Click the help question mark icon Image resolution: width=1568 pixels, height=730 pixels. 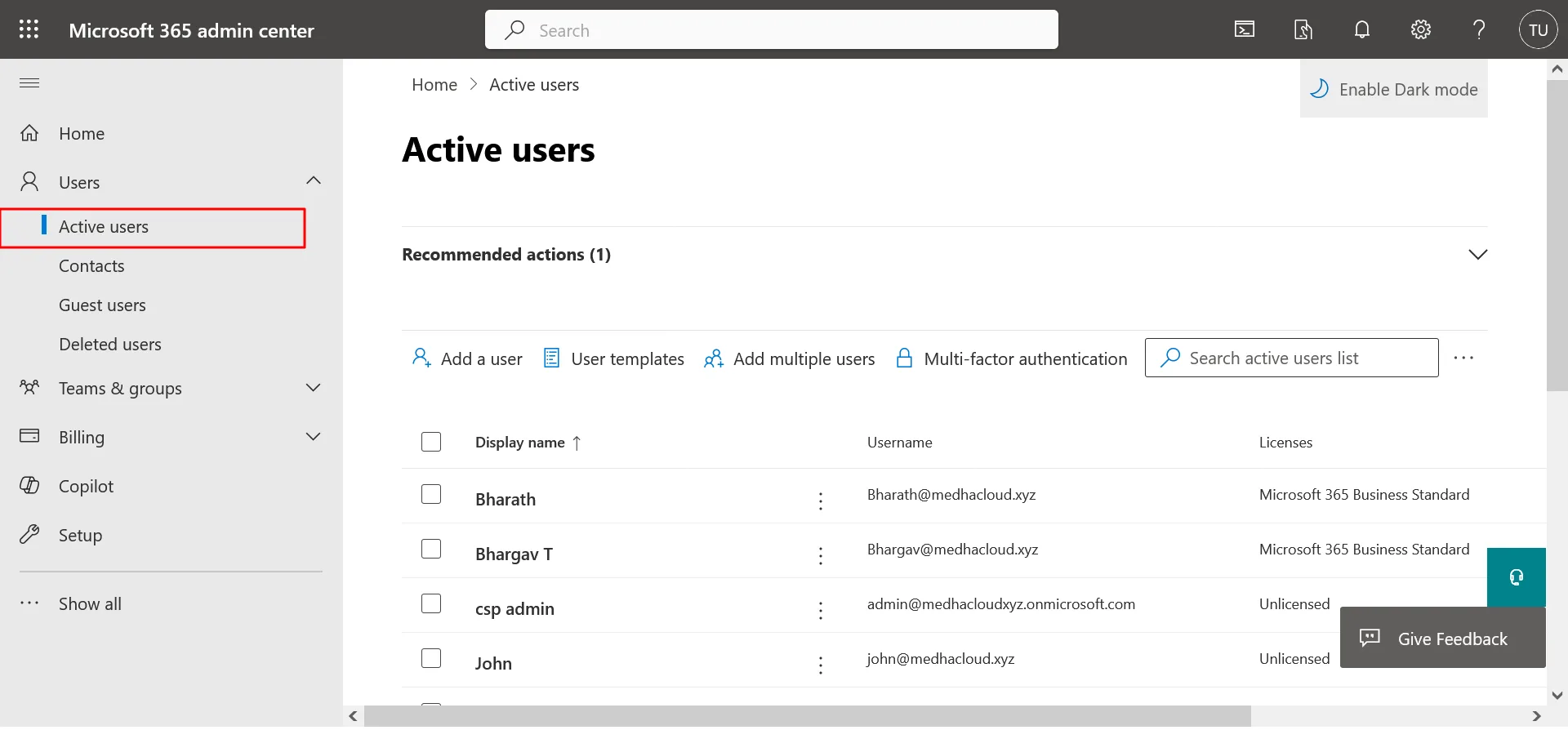[x=1479, y=30]
